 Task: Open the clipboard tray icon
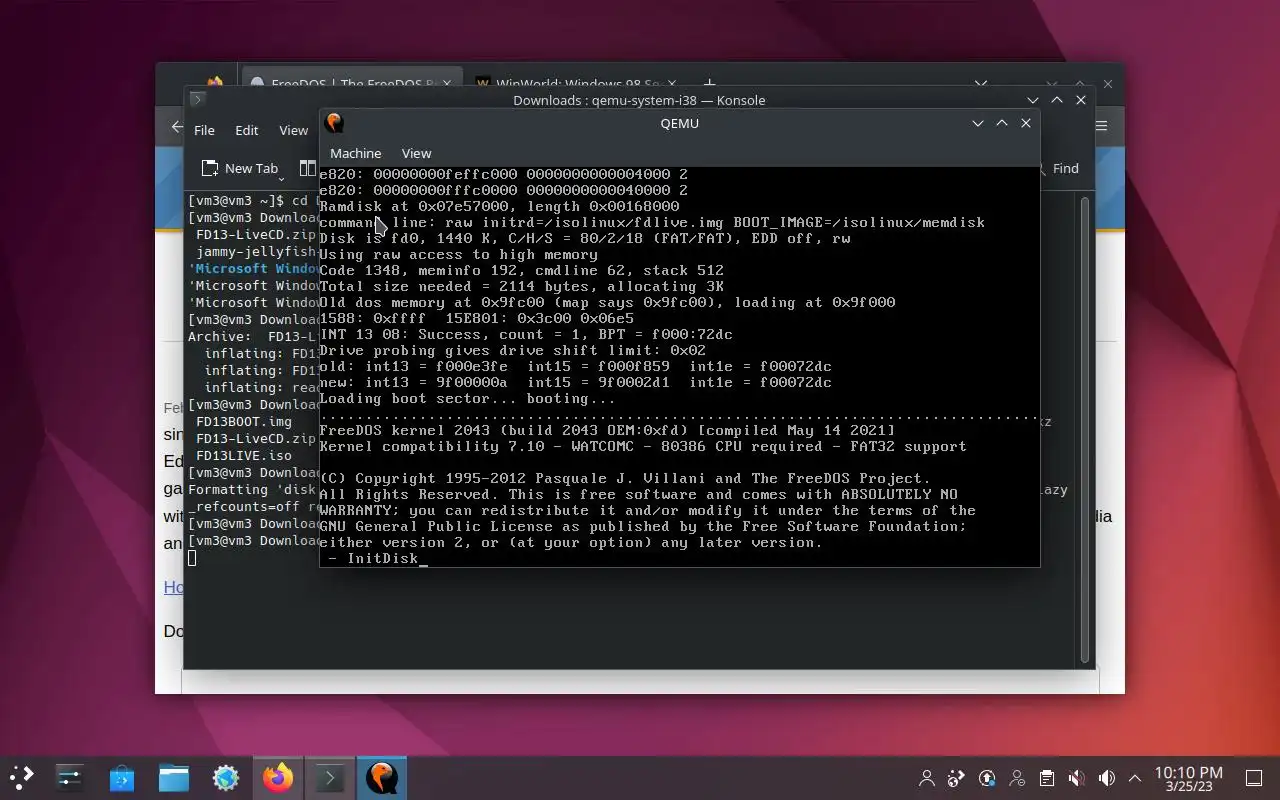[x=1047, y=778]
